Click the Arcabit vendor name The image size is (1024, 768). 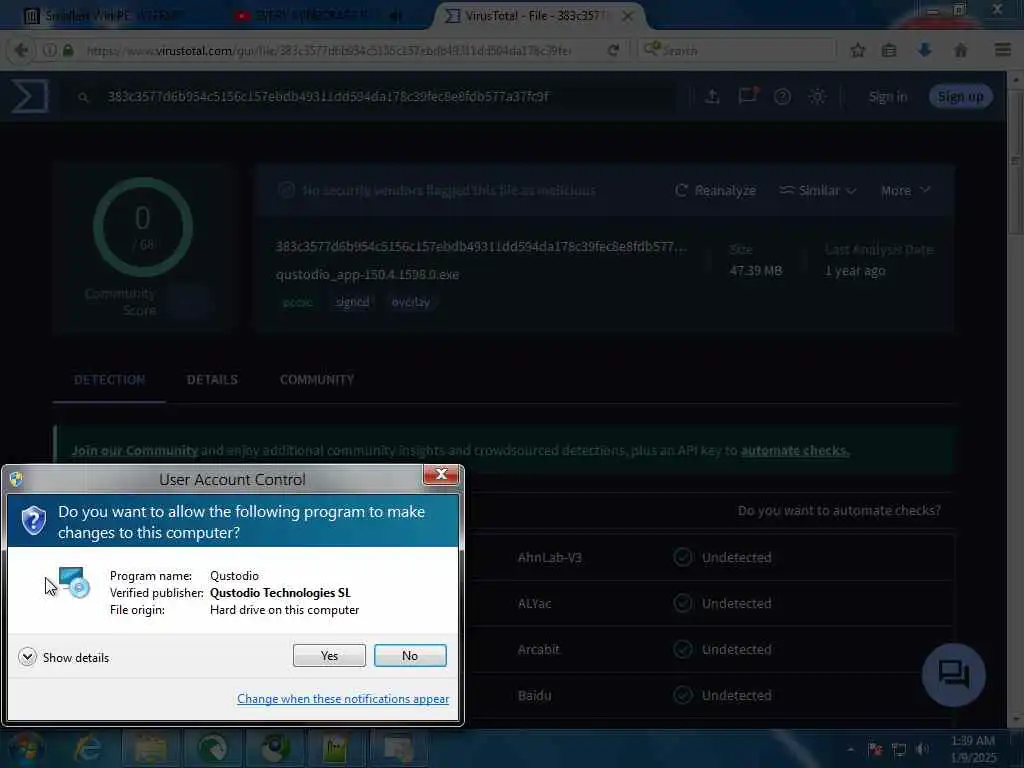coord(538,649)
